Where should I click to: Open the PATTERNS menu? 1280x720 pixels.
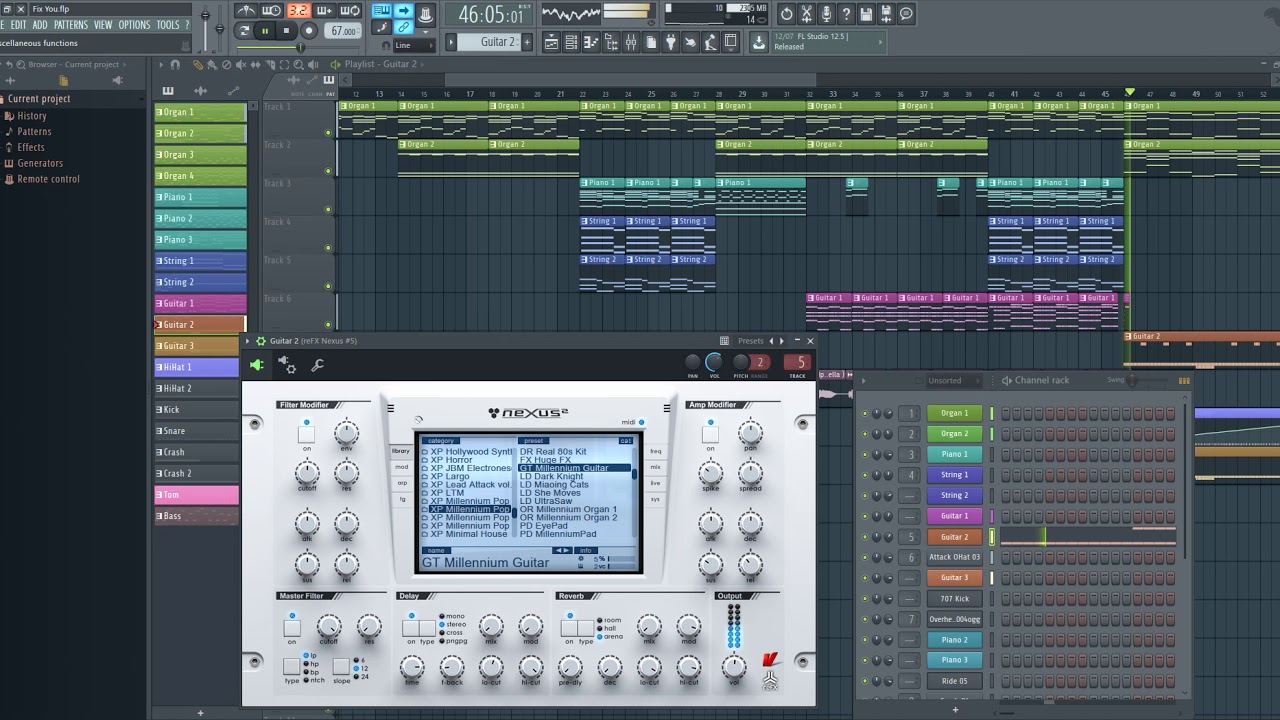click(70, 25)
